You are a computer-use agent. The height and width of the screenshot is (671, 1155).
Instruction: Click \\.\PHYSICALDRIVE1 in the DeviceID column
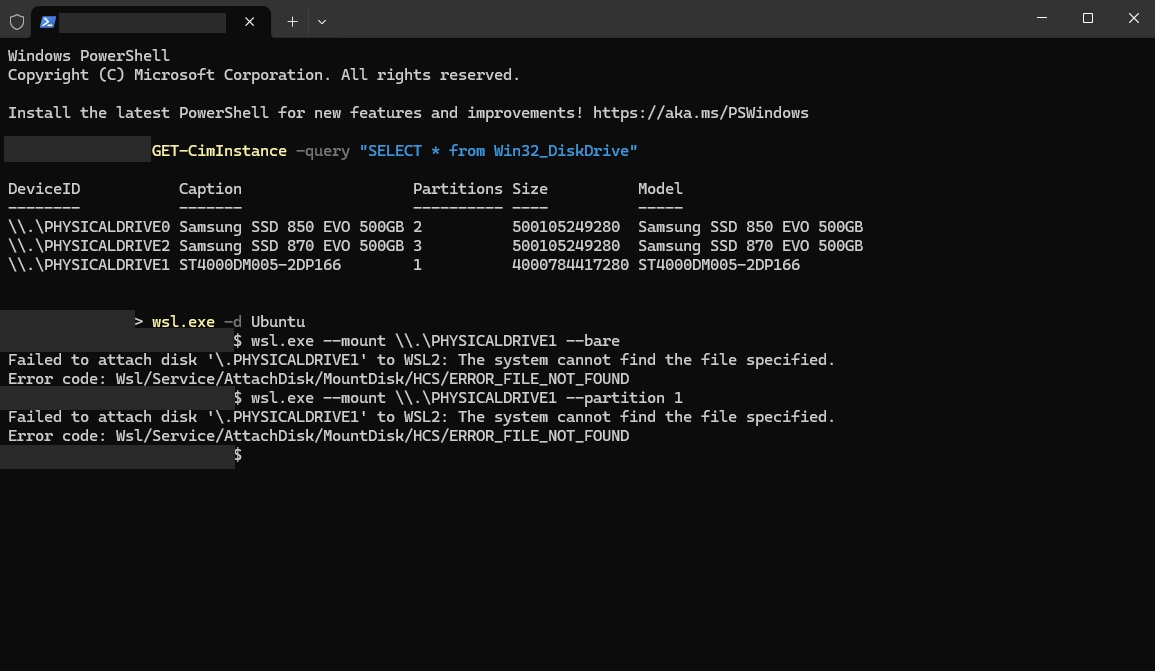[x=89, y=265]
